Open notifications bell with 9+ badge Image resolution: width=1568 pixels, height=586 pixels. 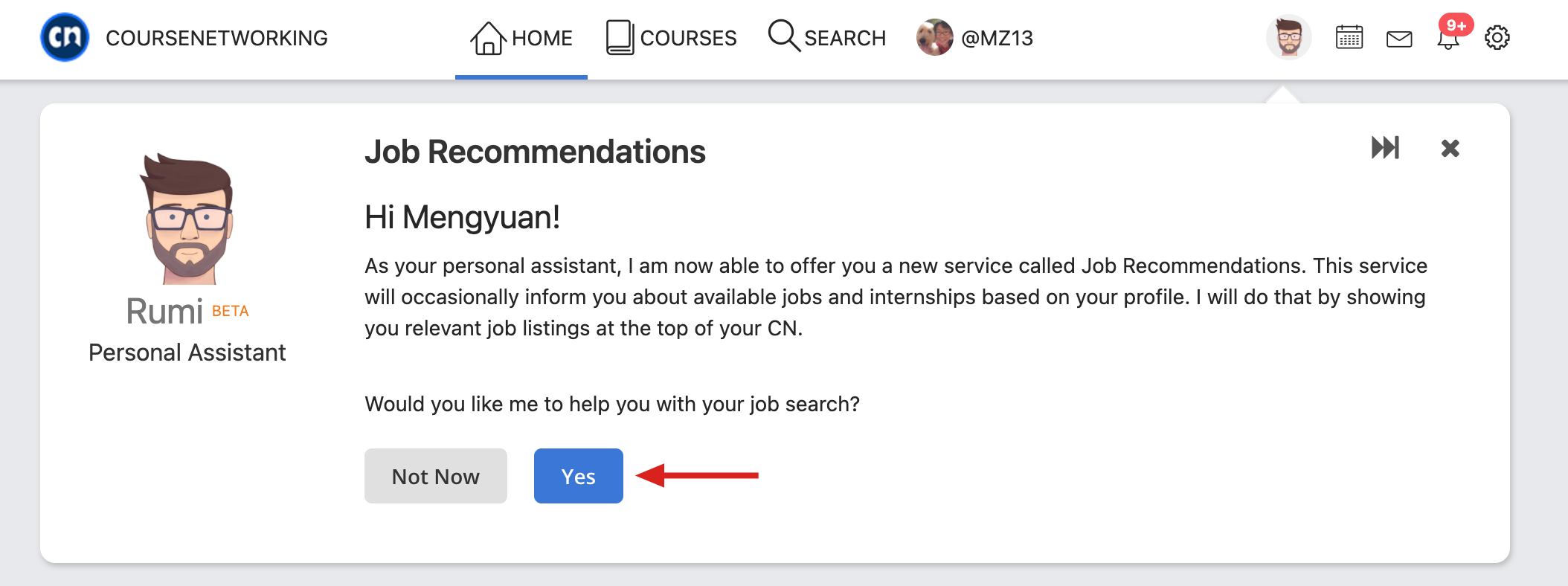(1450, 33)
